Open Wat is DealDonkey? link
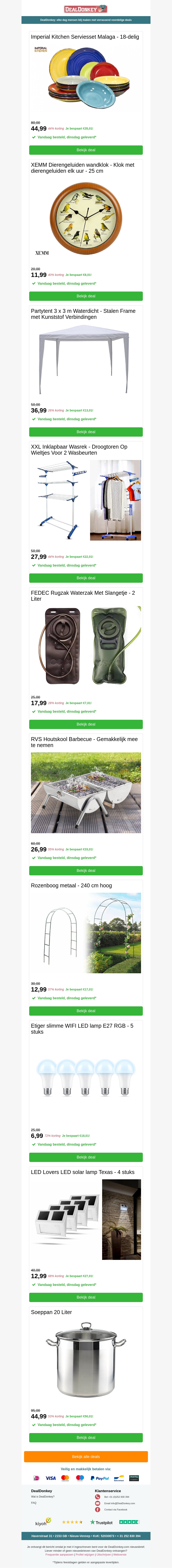 pos(43,1497)
